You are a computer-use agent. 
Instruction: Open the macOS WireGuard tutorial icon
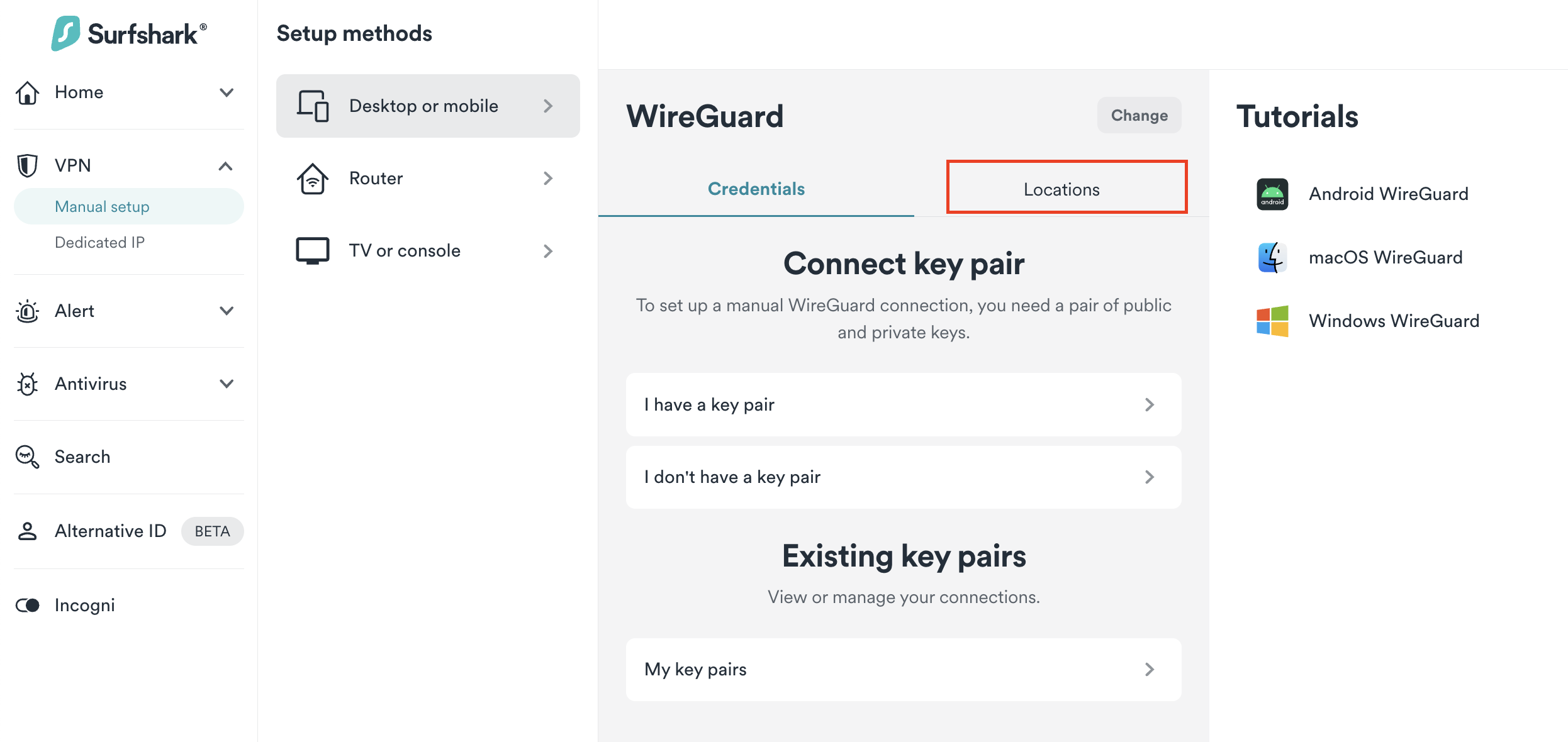click(x=1272, y=257)
